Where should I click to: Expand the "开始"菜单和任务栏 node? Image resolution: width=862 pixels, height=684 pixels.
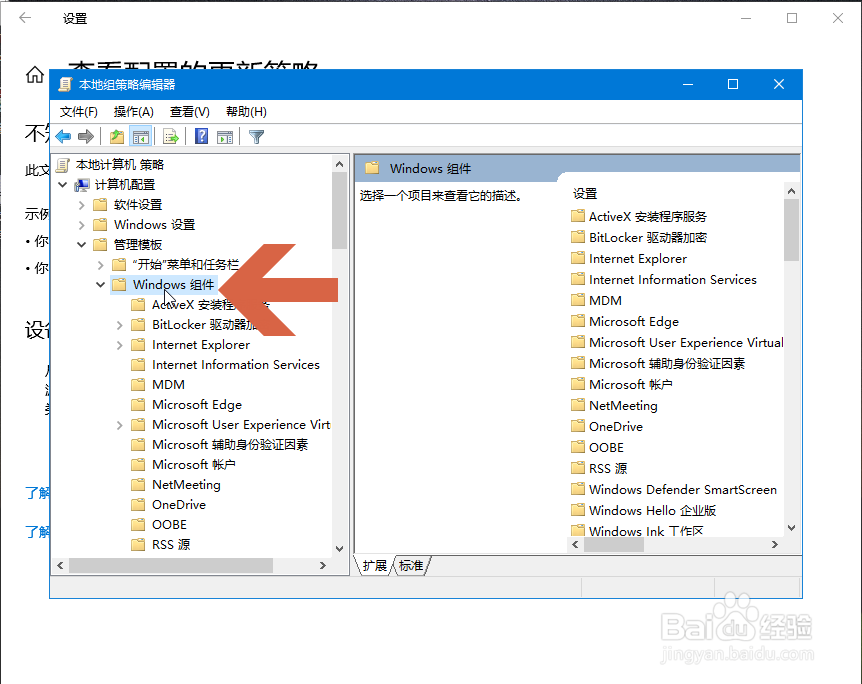(x=100, y=265)
